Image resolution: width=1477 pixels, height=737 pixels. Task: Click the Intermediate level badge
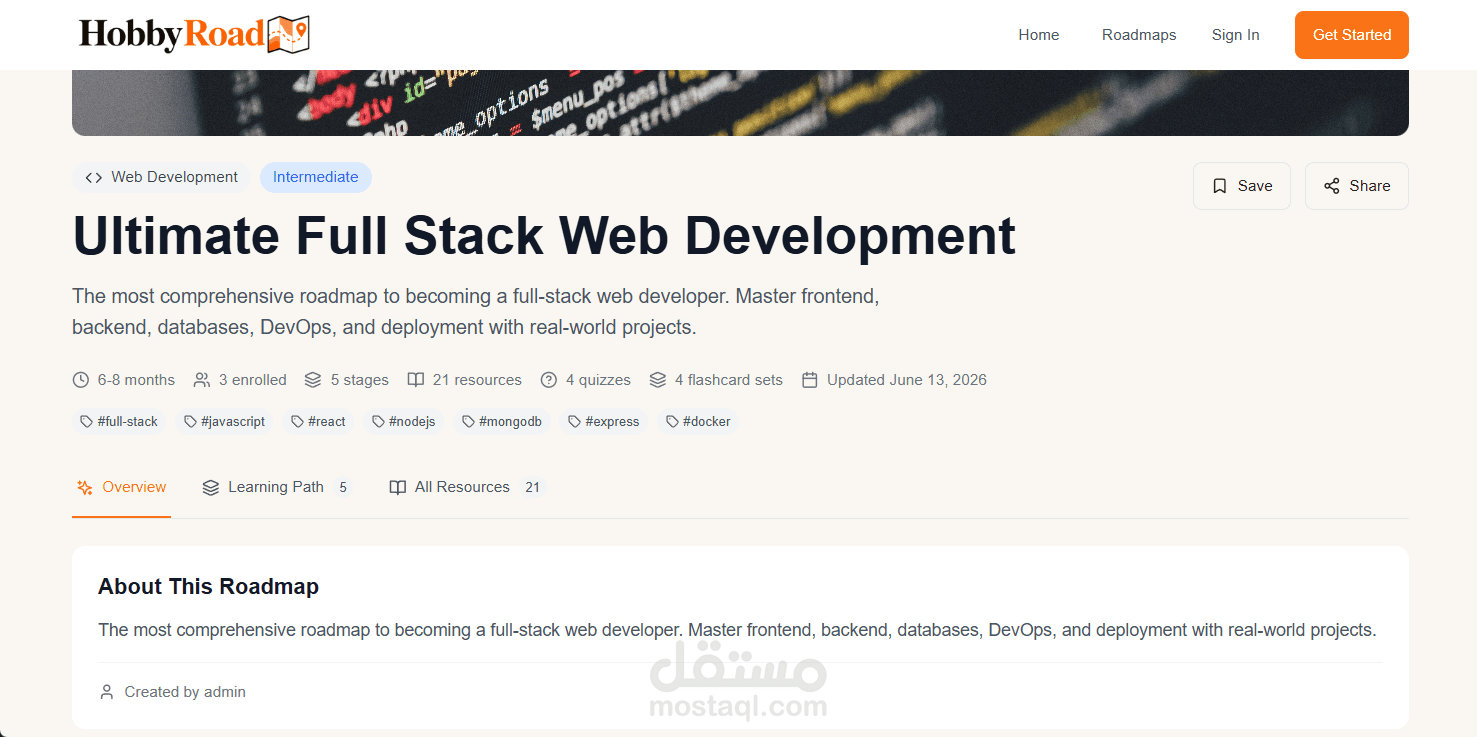point(316,177)
